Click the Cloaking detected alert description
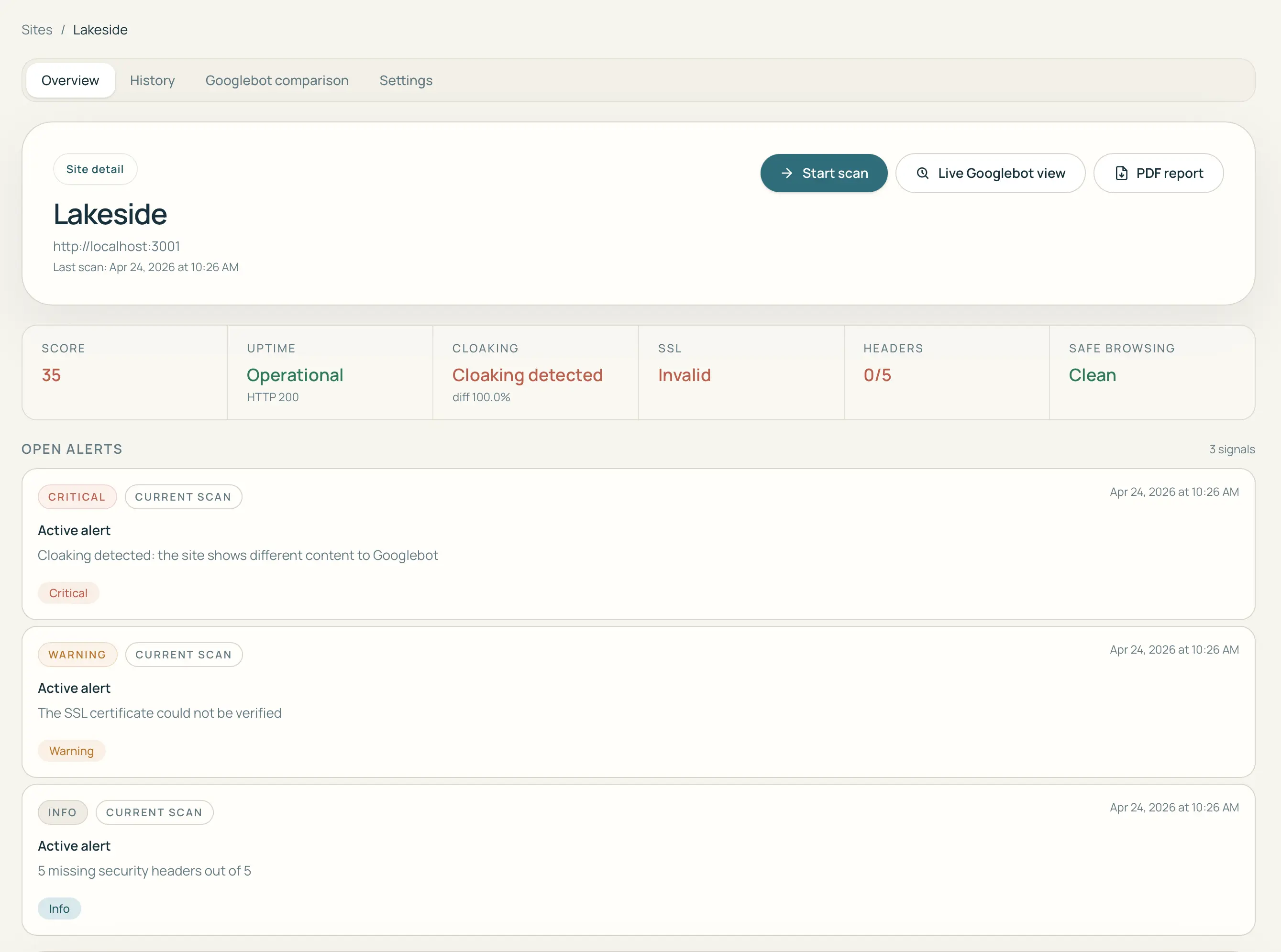 pos(238,555)
